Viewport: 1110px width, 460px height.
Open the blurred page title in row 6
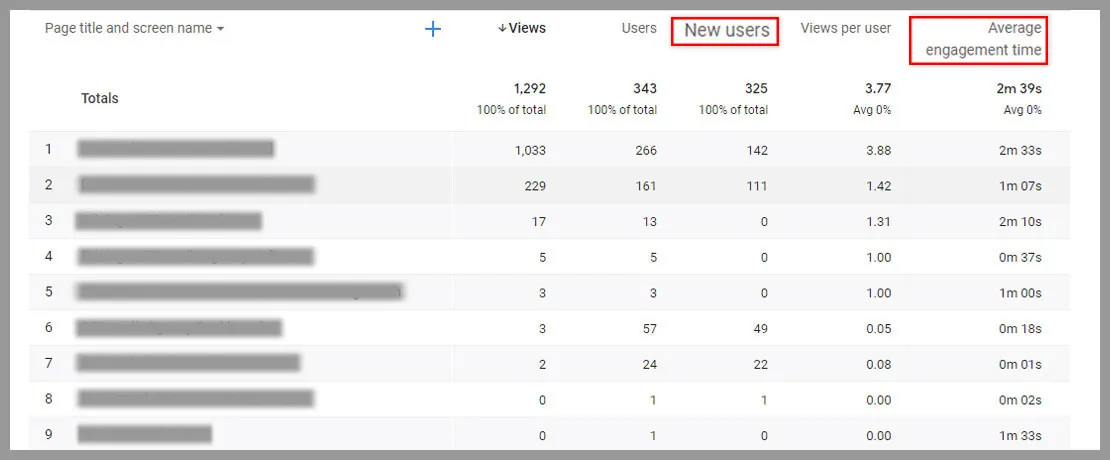point(178,328)
